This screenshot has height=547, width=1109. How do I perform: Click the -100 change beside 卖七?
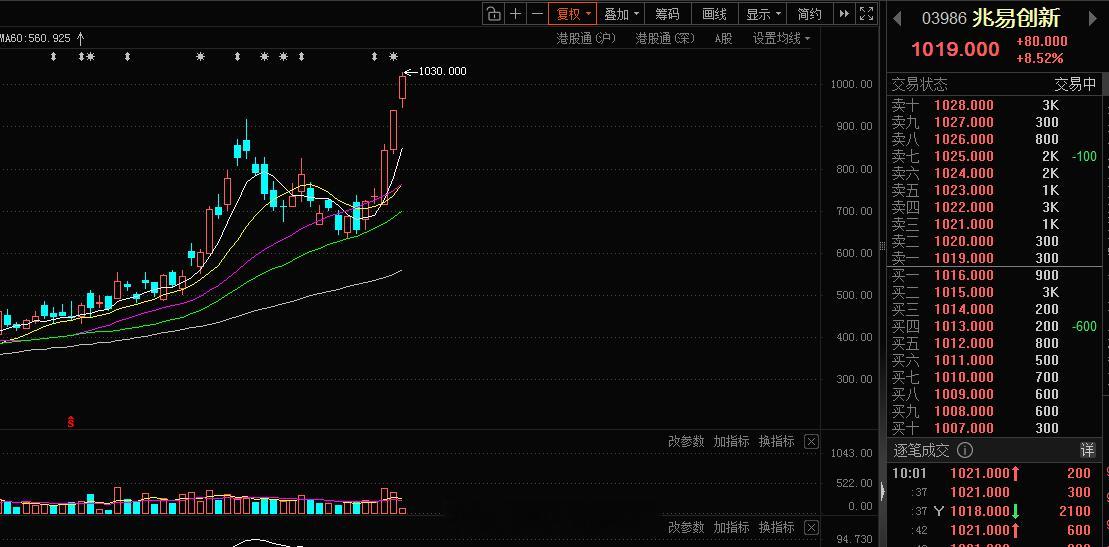tap(1084, 156)
